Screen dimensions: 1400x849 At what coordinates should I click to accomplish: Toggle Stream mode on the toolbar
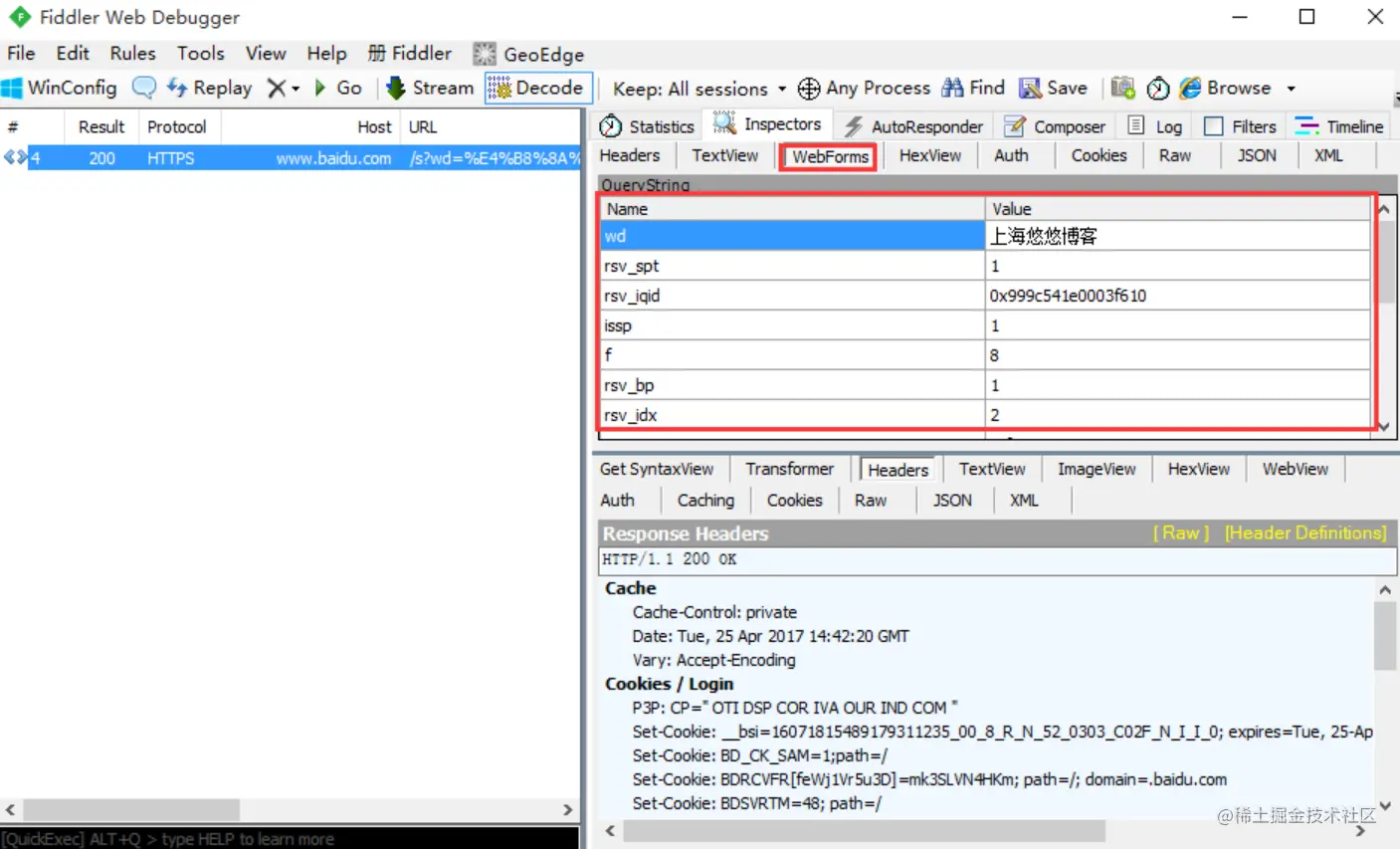(430, 88)
